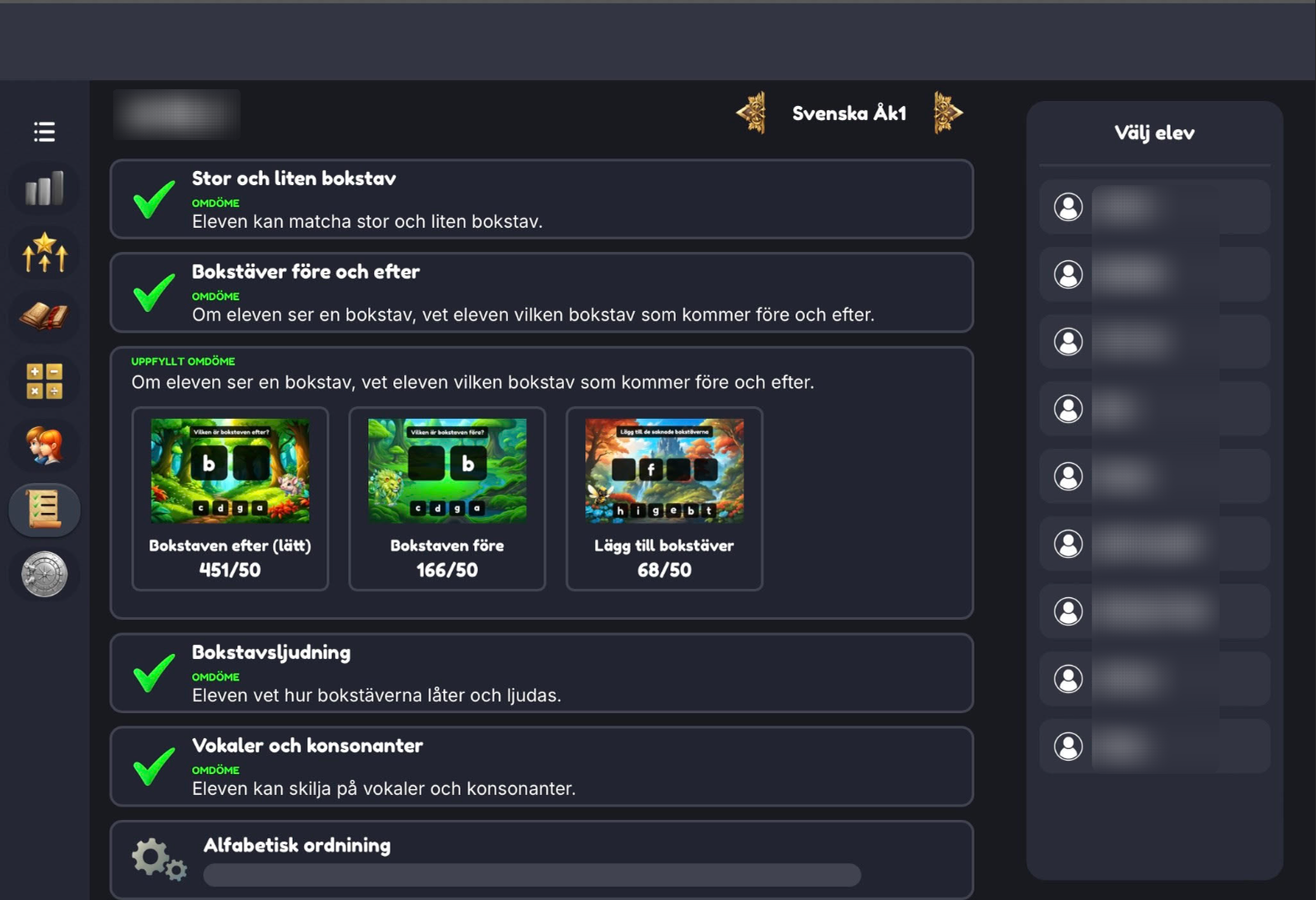Expand the Vokaler och konsonanter section

tap(541, 767)
